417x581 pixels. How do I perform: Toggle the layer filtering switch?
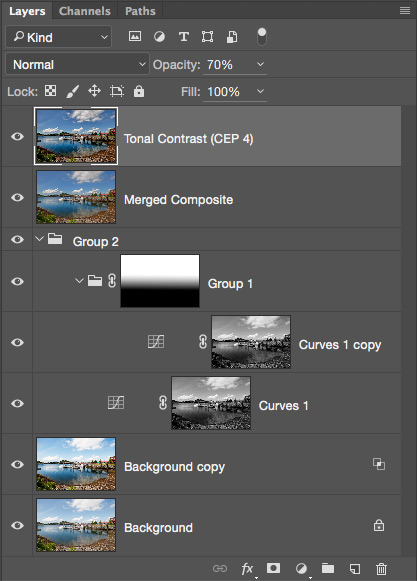tap(261, 37)
